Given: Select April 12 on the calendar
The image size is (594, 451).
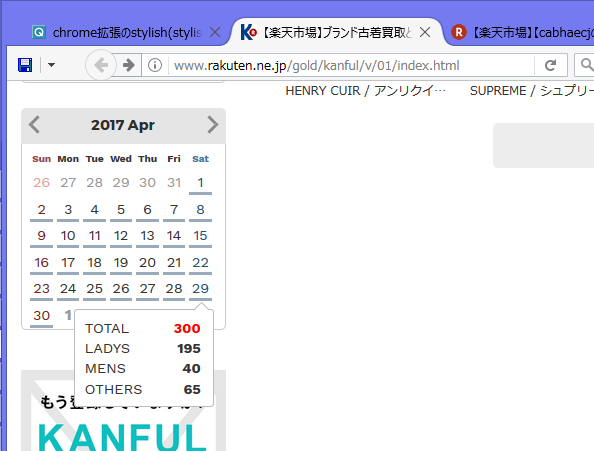Looking at the screenshot, I should tap(121, 236).
